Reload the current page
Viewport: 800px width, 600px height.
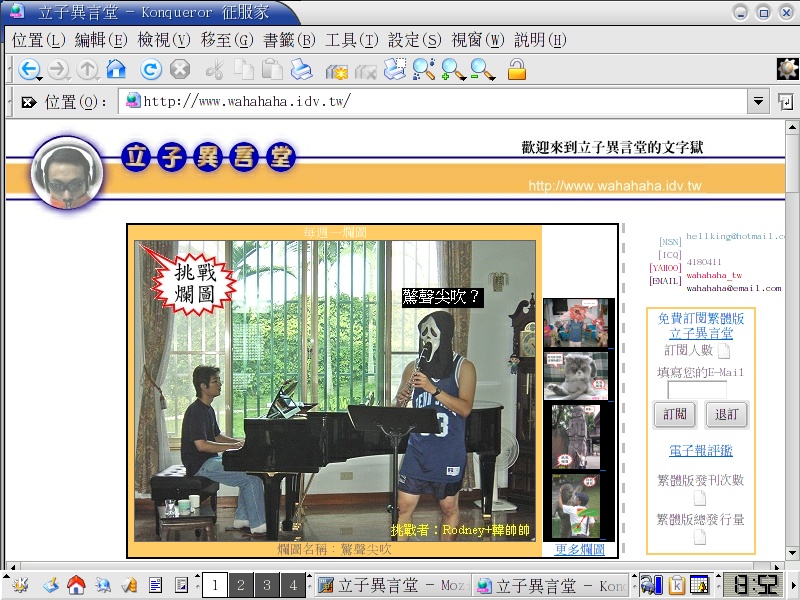point(150,70)
